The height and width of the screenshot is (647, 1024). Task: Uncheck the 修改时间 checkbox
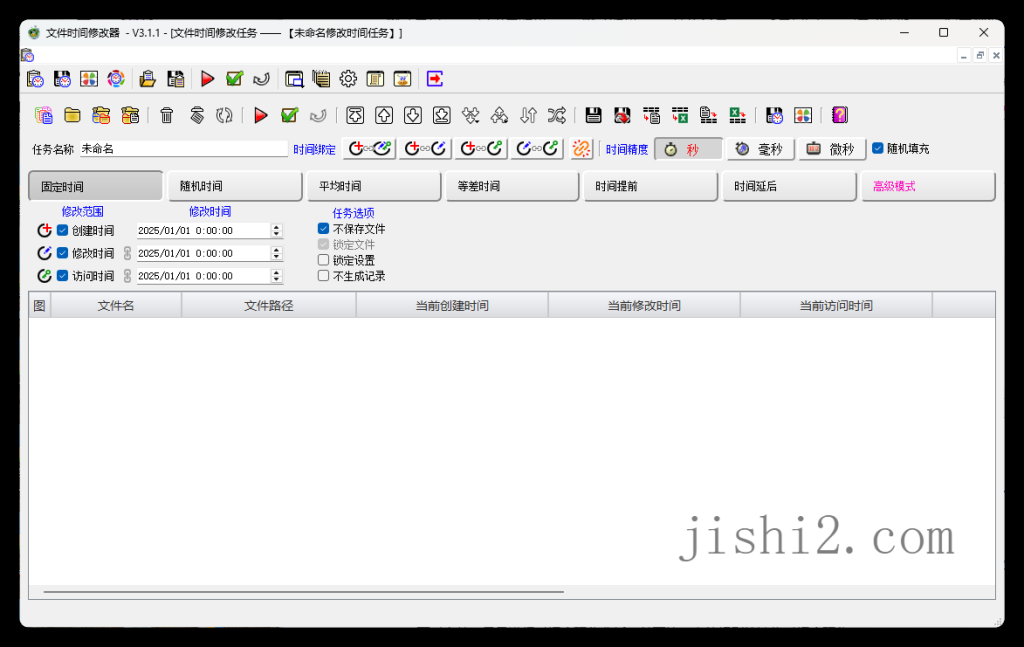(x=63, y=253)
